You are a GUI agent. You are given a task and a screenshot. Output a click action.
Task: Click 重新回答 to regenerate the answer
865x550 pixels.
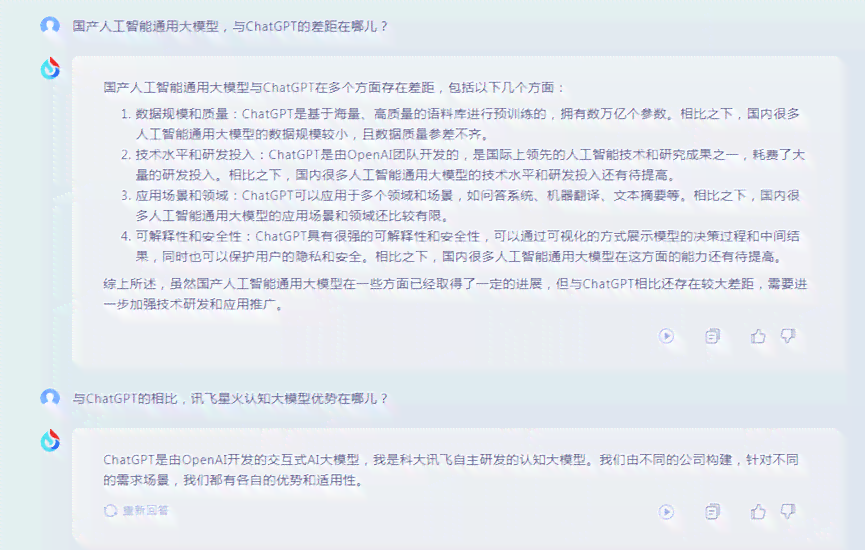pyautogui.click(x=136, y=511)
